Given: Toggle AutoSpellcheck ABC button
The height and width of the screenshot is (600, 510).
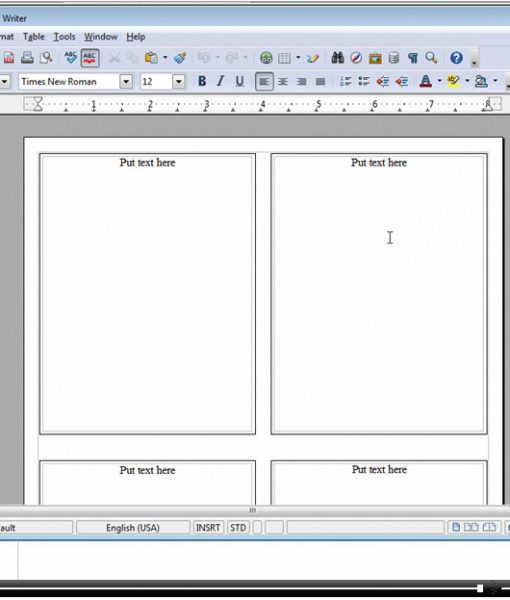Looking at the screenshot, I should (90, 58).
